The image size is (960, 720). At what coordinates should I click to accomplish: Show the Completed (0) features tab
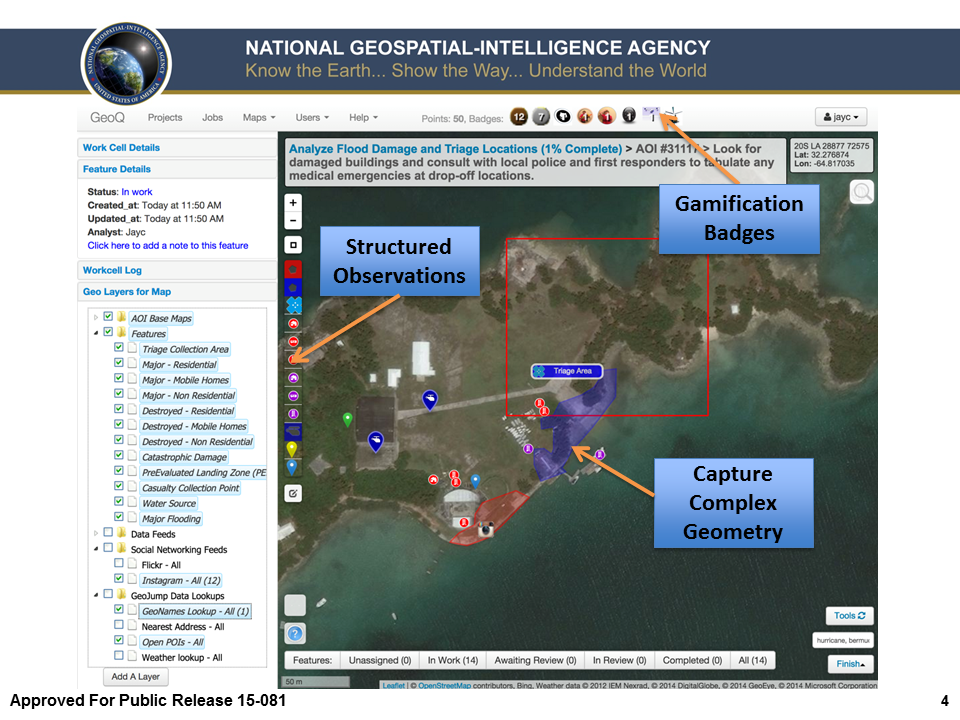point(692,660)
